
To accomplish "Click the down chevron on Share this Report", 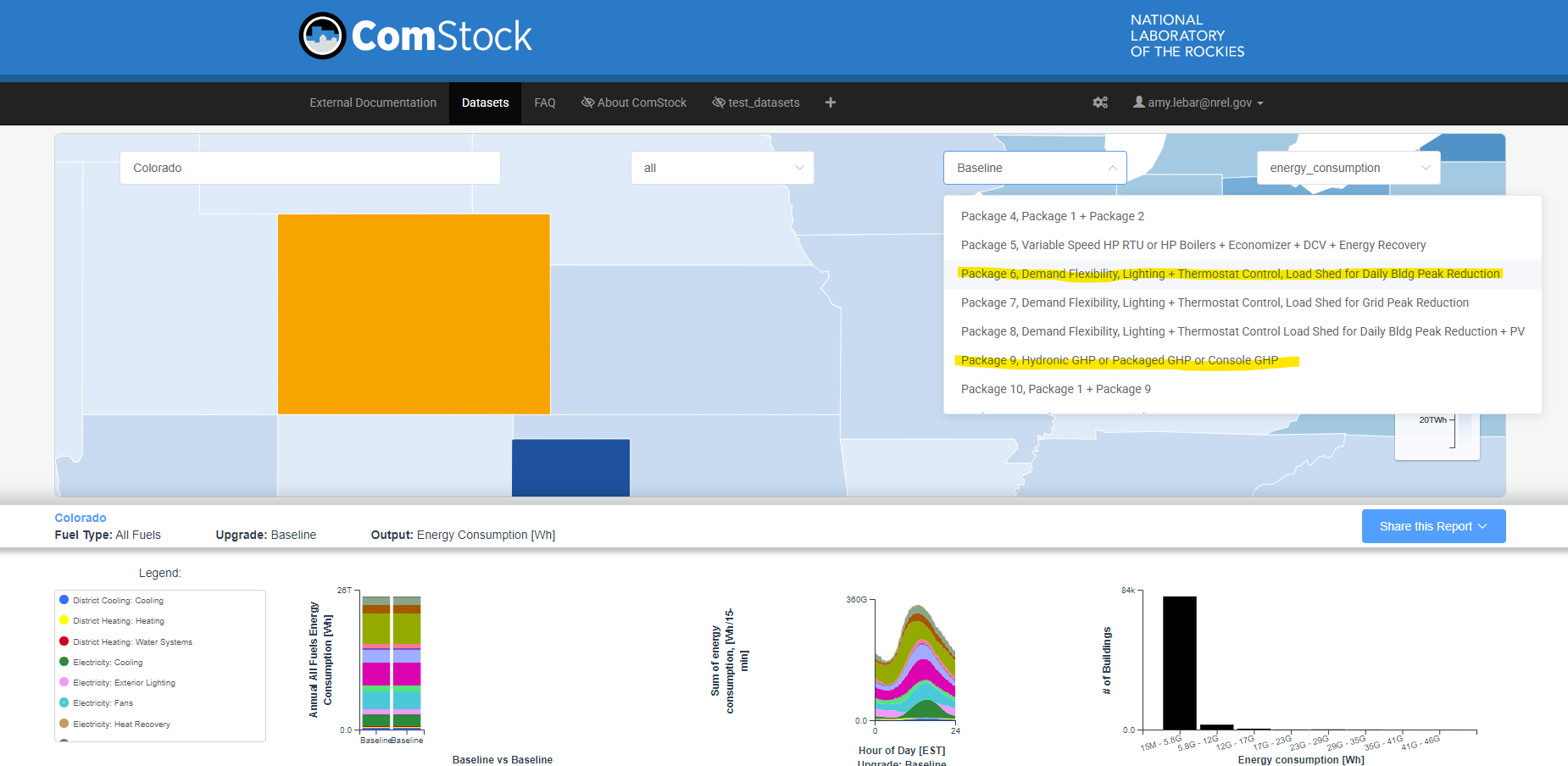I will [x=1483, y=526].
